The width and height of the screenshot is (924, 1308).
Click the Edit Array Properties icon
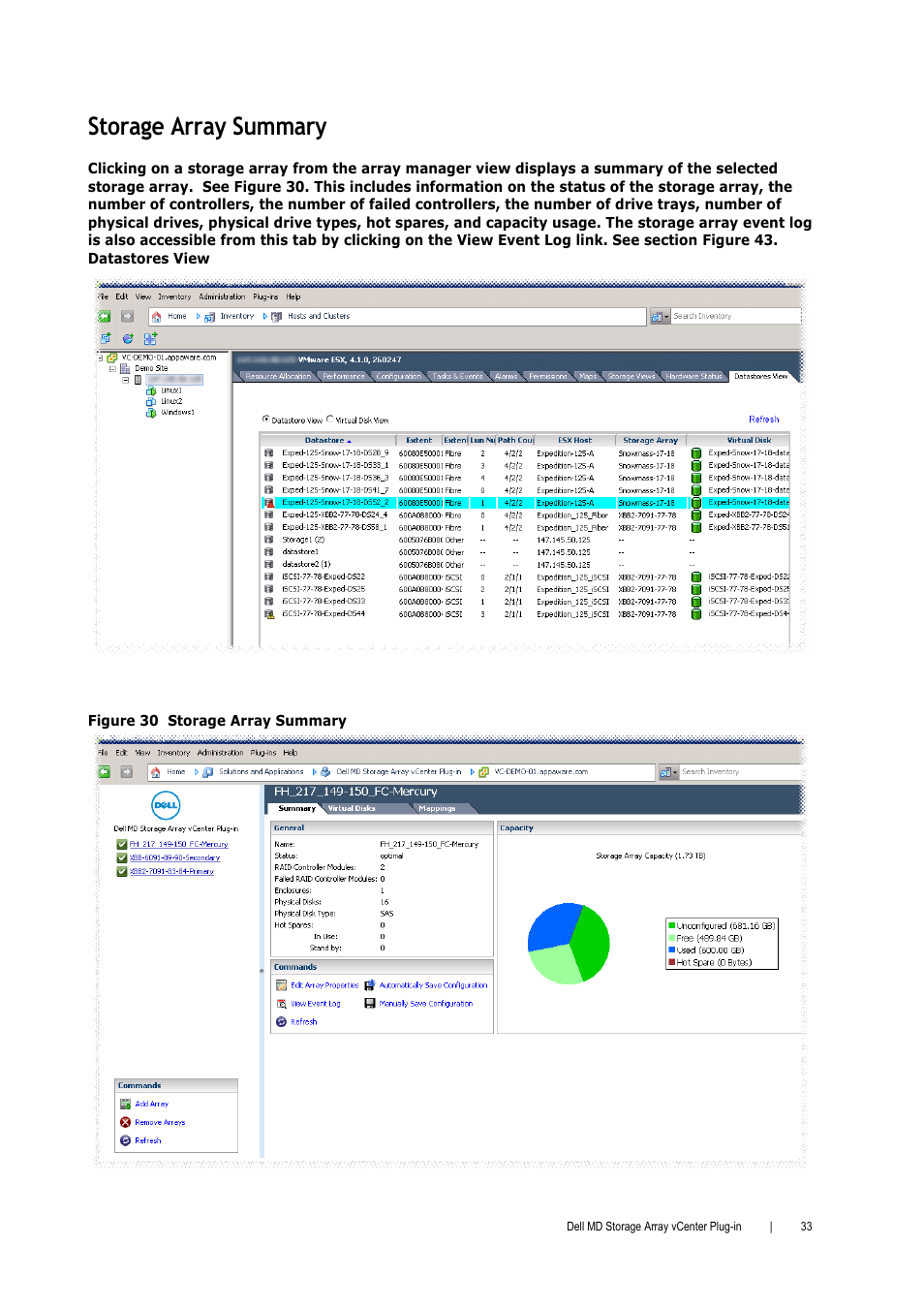click(x=282, y=985)
